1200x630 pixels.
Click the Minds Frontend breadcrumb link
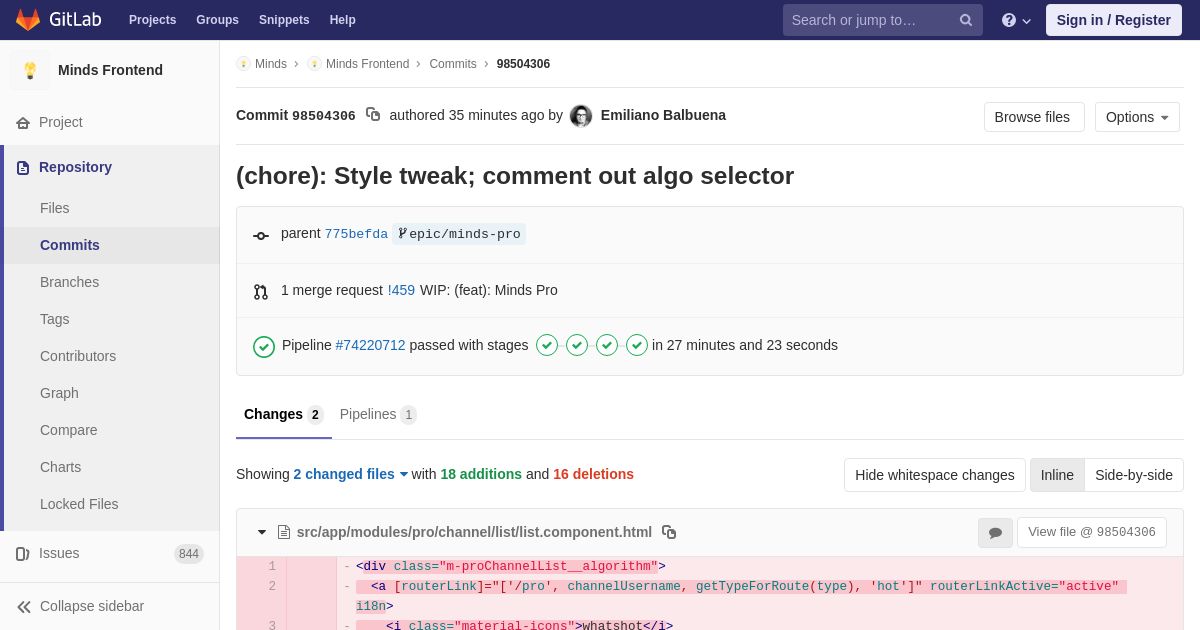click(367, 64)
